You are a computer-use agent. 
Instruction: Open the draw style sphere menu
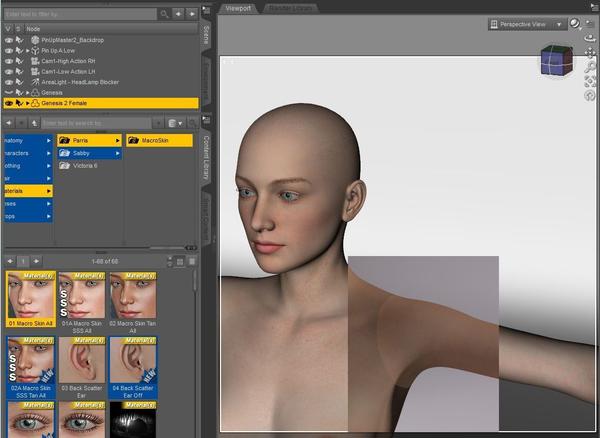coord(575,24)
